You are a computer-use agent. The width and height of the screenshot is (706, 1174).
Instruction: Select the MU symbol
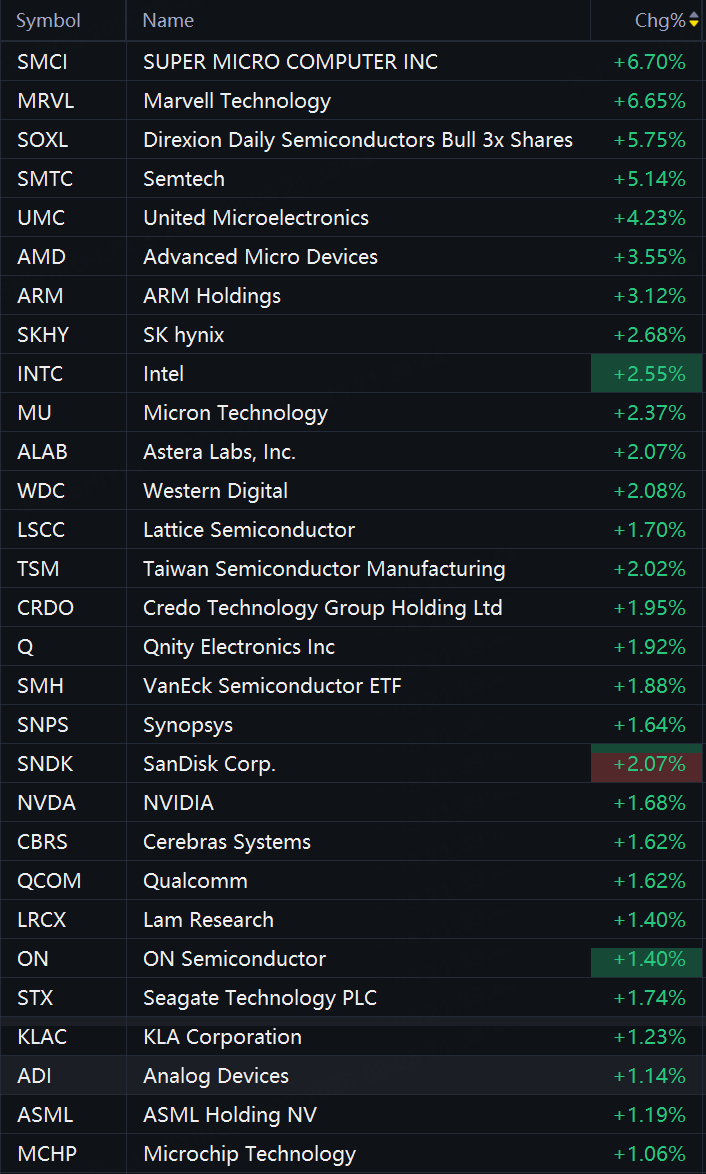[34, 413]
